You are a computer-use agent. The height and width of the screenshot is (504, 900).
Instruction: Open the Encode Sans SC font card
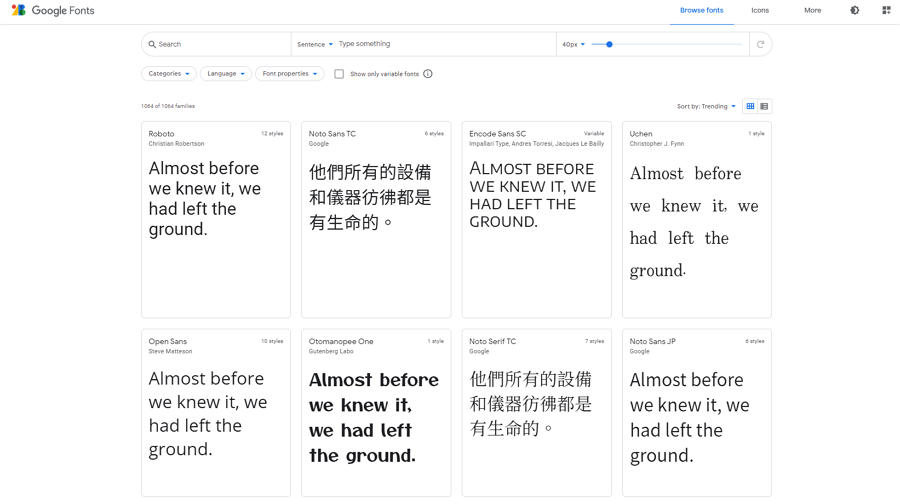click(537, 219)
